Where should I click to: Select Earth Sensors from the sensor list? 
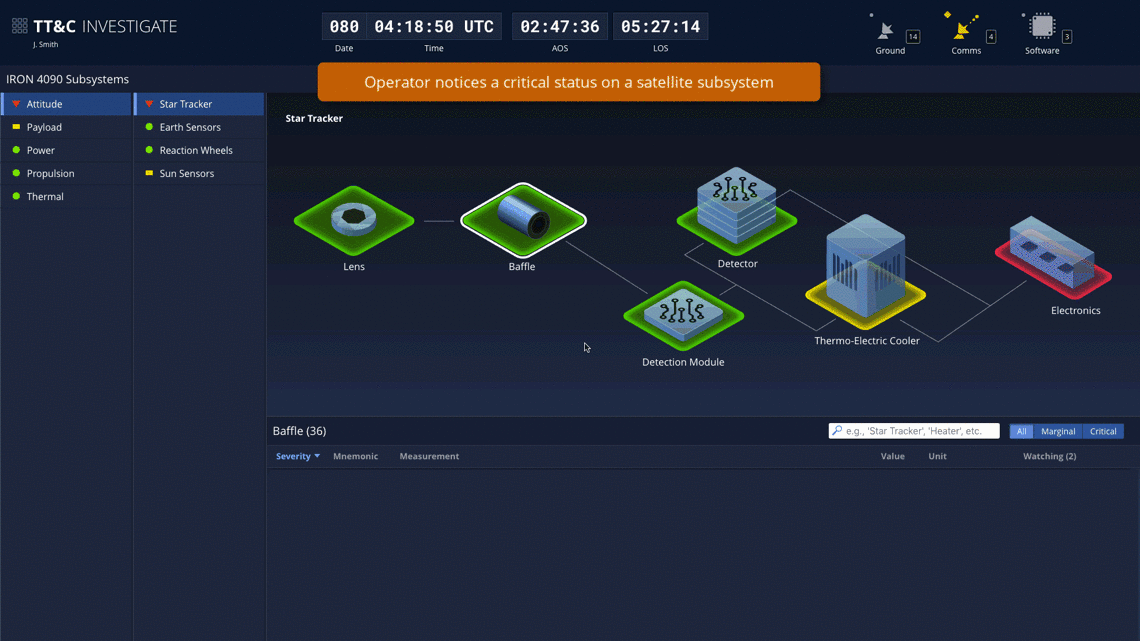[x=190, y=126]
